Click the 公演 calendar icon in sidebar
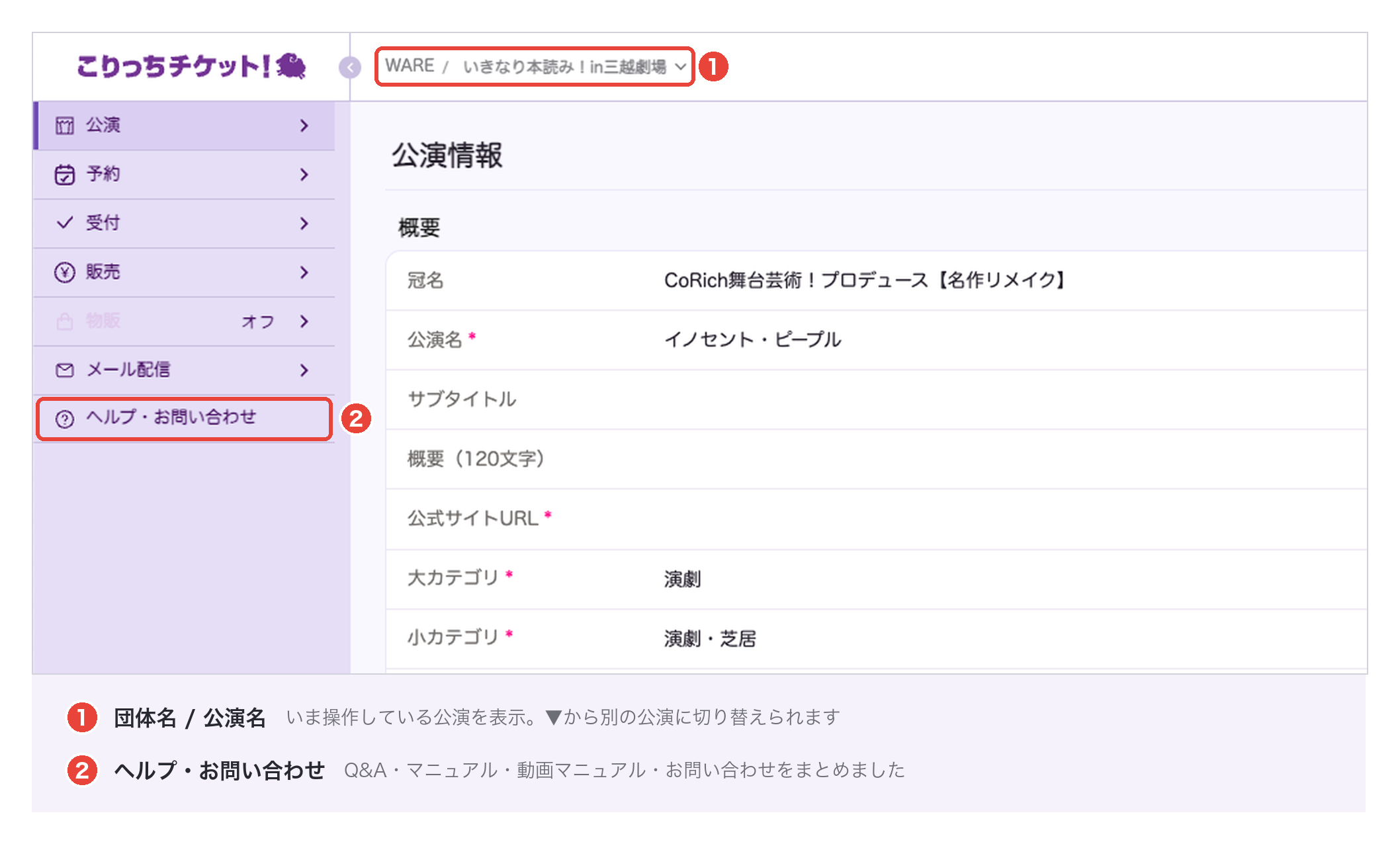 64,125
